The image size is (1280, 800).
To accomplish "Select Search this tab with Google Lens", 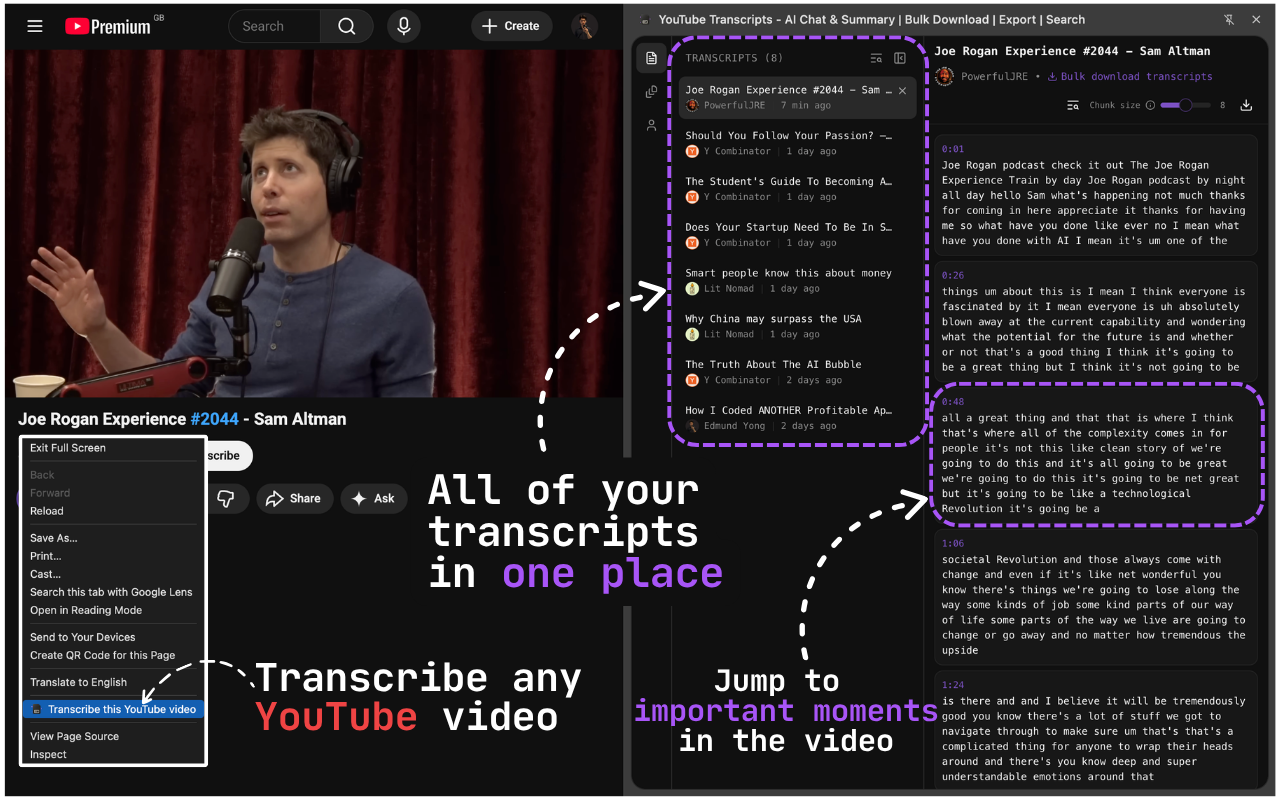I will click(111, 592).
